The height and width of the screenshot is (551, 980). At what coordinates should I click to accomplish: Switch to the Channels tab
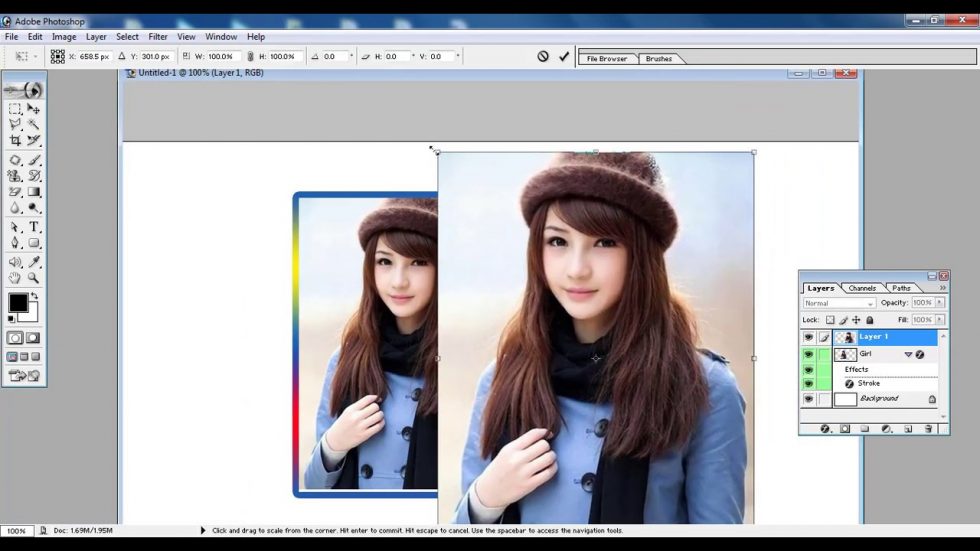click(x=862, y=288)
